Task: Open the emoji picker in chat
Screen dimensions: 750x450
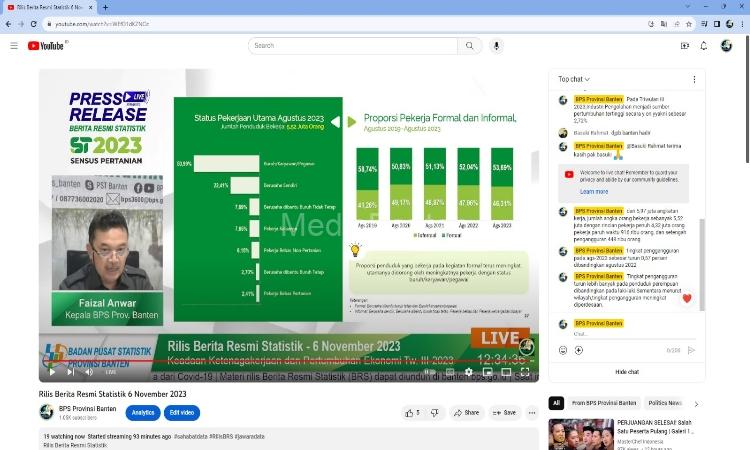Action: tap(563, 350)
